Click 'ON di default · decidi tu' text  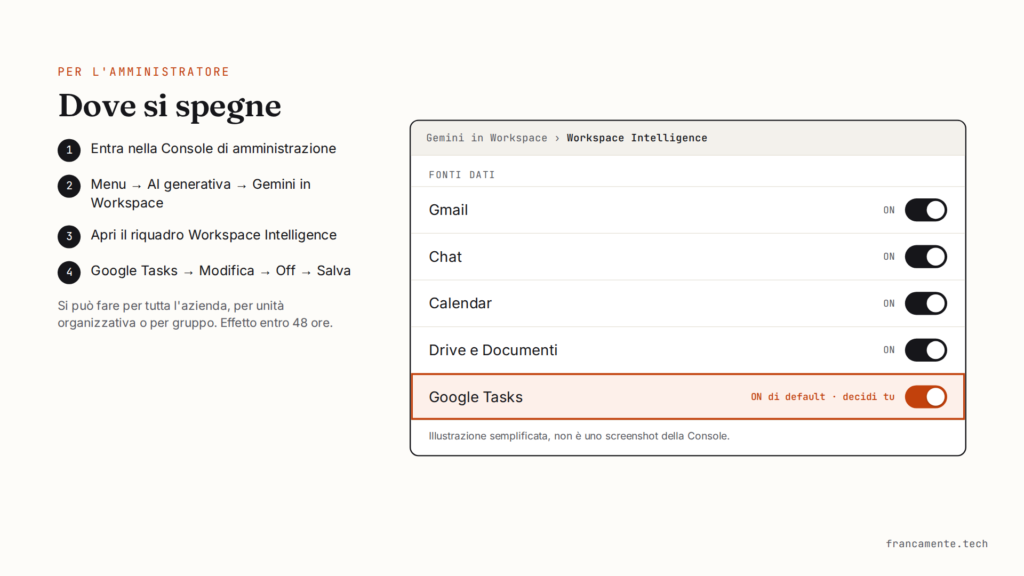pos(822,397)
